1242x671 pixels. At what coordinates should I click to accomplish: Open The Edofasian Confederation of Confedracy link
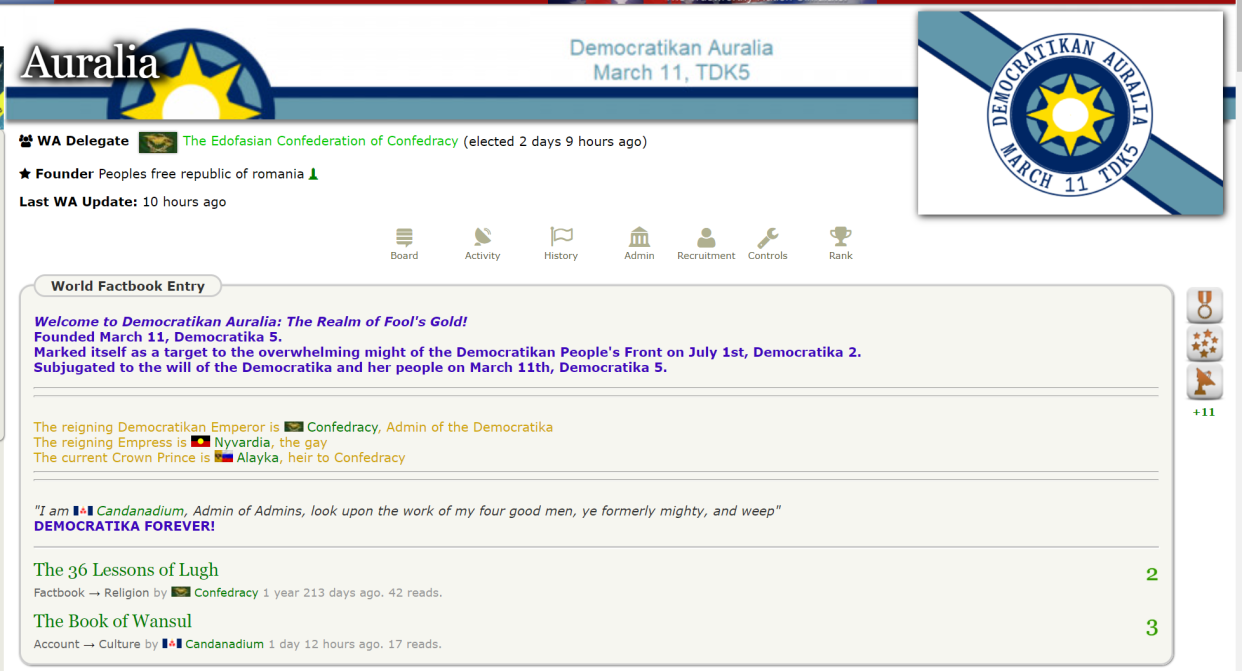point(320,141)
